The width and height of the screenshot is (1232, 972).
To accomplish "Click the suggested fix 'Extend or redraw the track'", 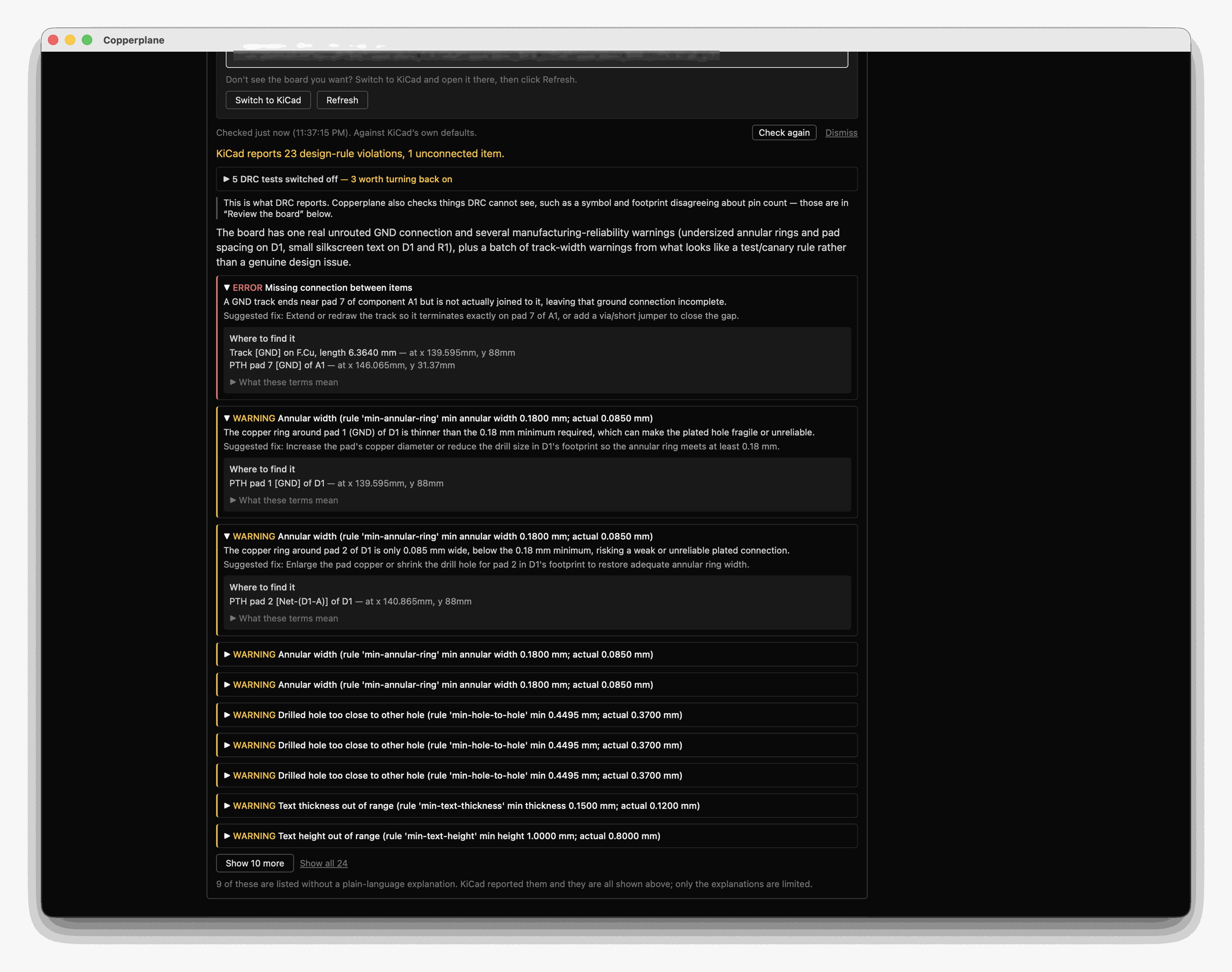I will tap(481, 316).
